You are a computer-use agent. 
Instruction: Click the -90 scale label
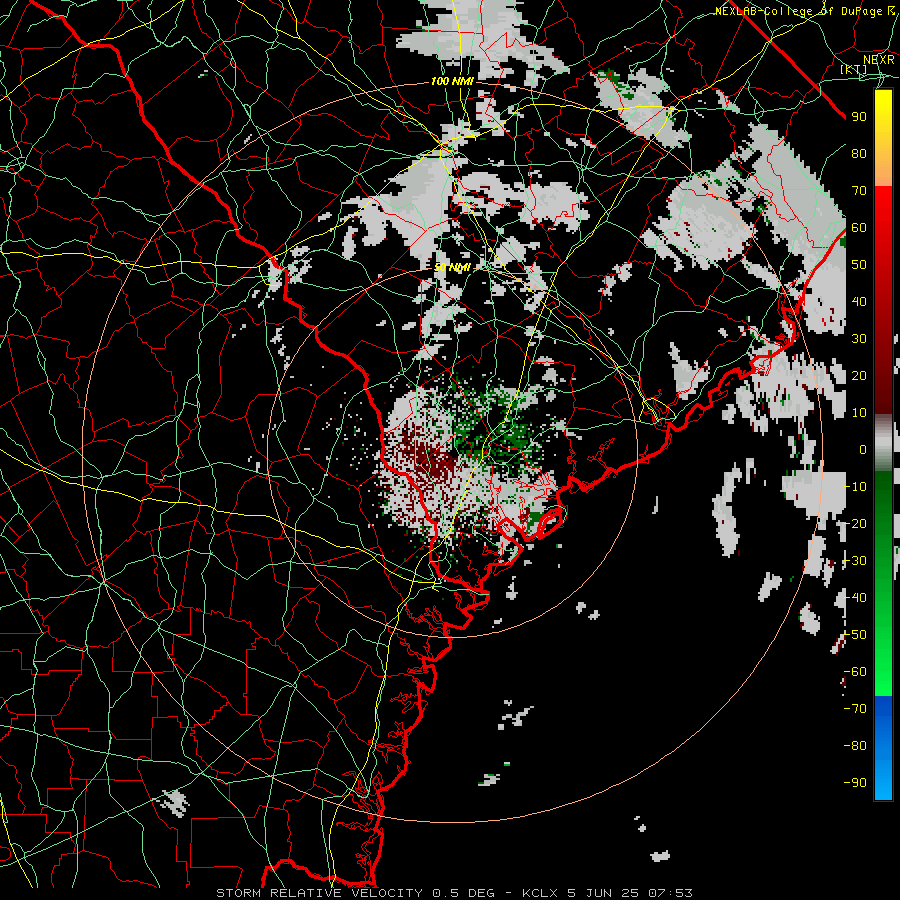click(x=855, y=783)
